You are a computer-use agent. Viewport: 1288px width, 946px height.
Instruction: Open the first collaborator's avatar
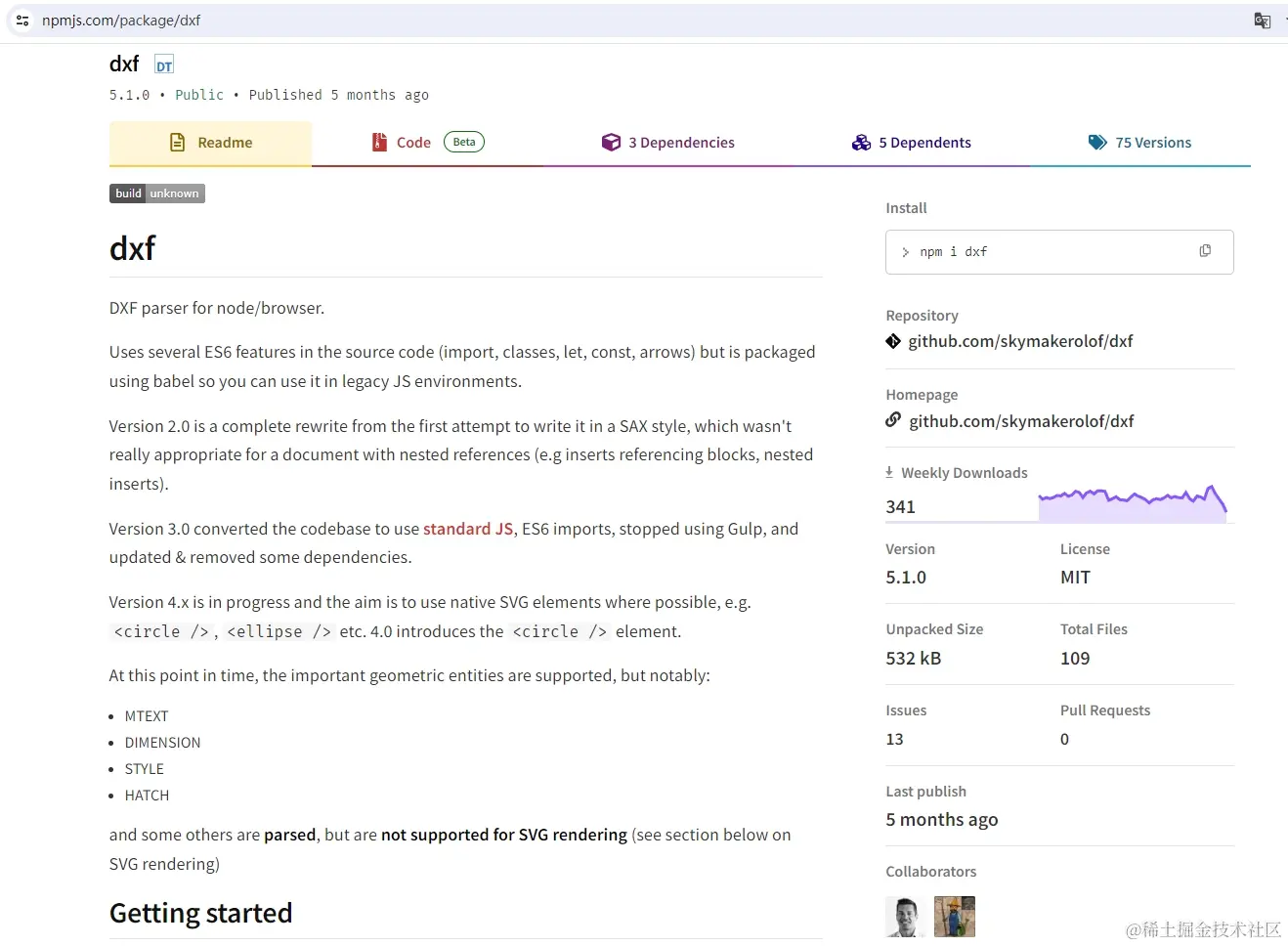(x=906, y=917)
